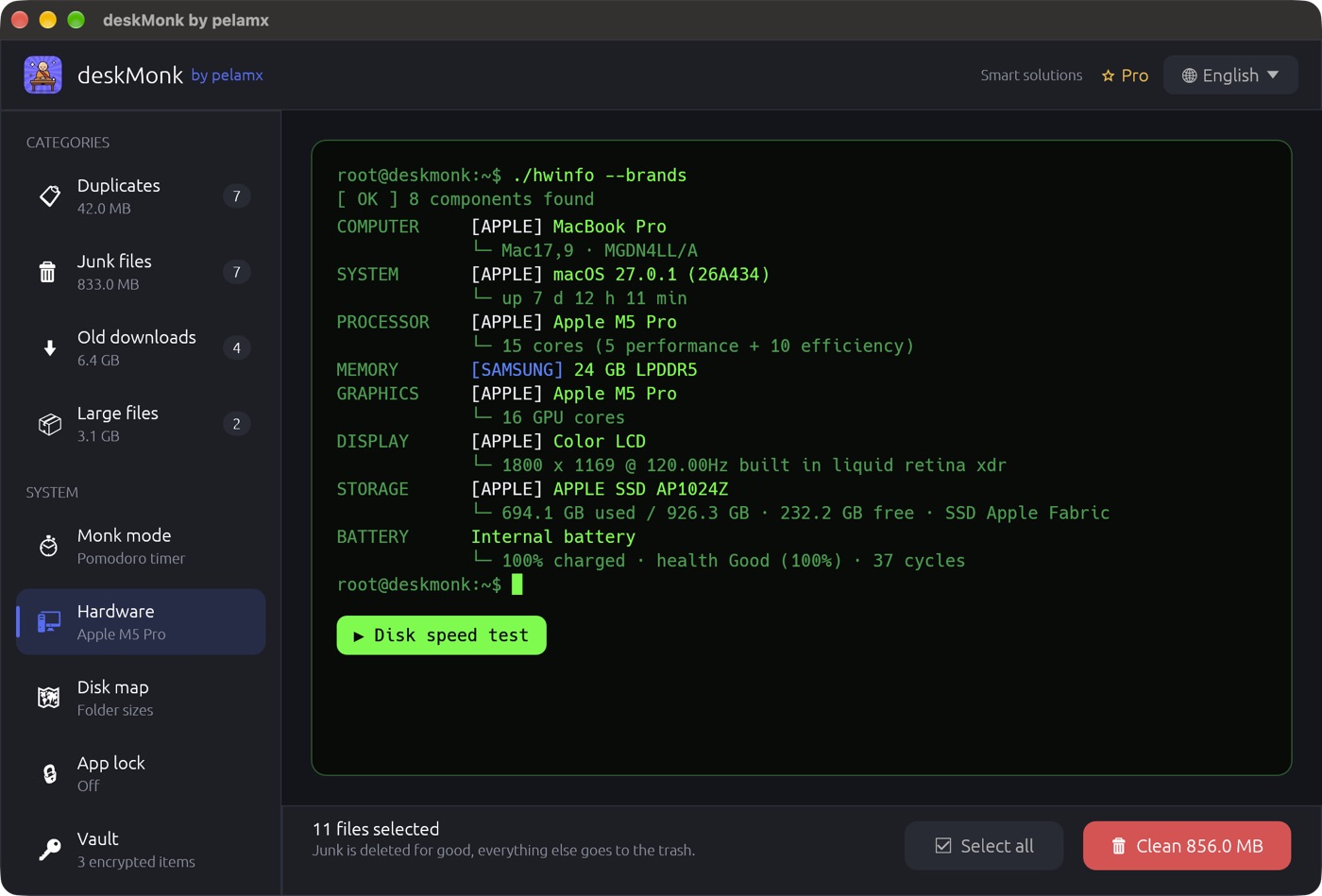This screenshot has width=1322, height=896.
Task: Click the 'Mac17,9 · MGDN4LL/A' model line
Action: [600, 251]
